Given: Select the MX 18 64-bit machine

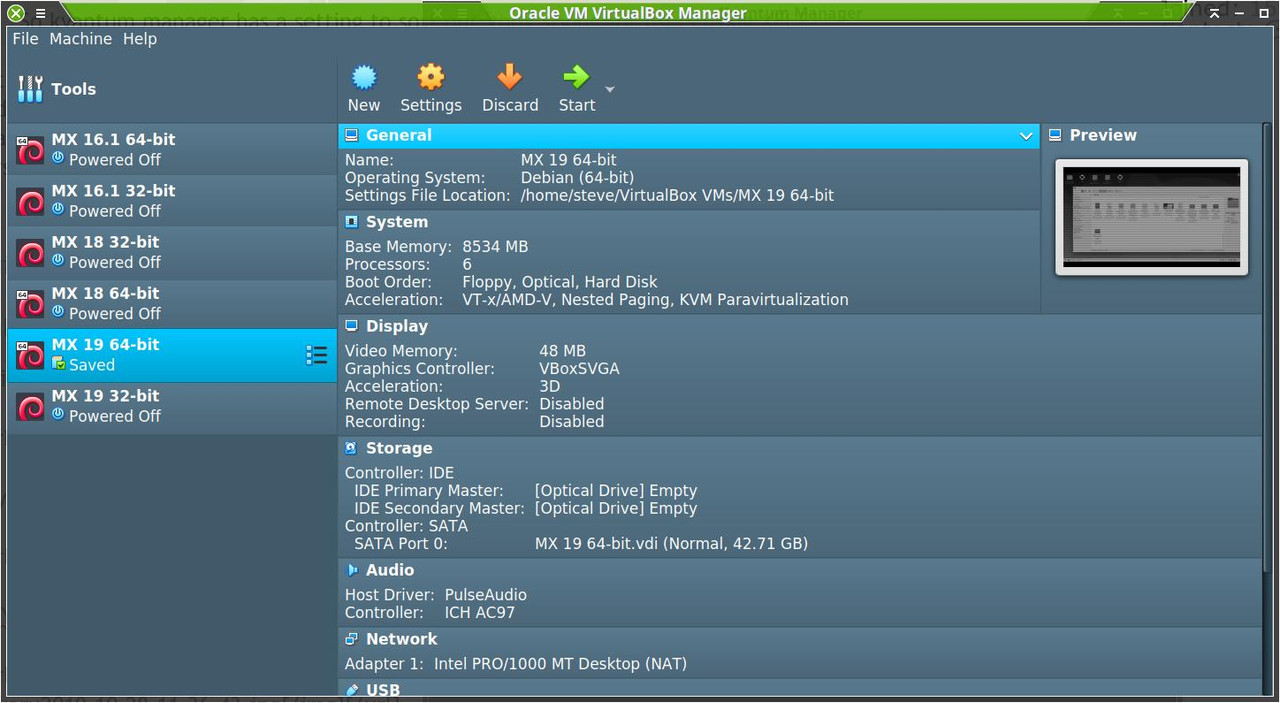Looking at the screenshot, I should pos(172,303).
